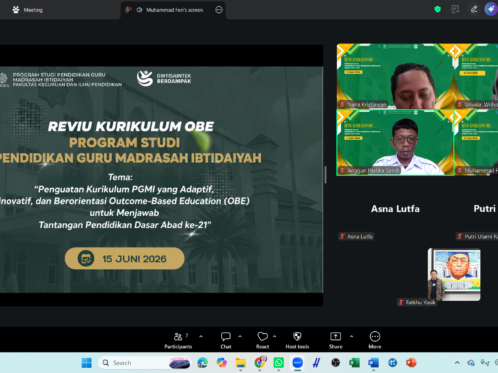Open the AI Companion sparkle icon
Image resolution: width=498 pixels, height=373 pixels.
[491, 9]
